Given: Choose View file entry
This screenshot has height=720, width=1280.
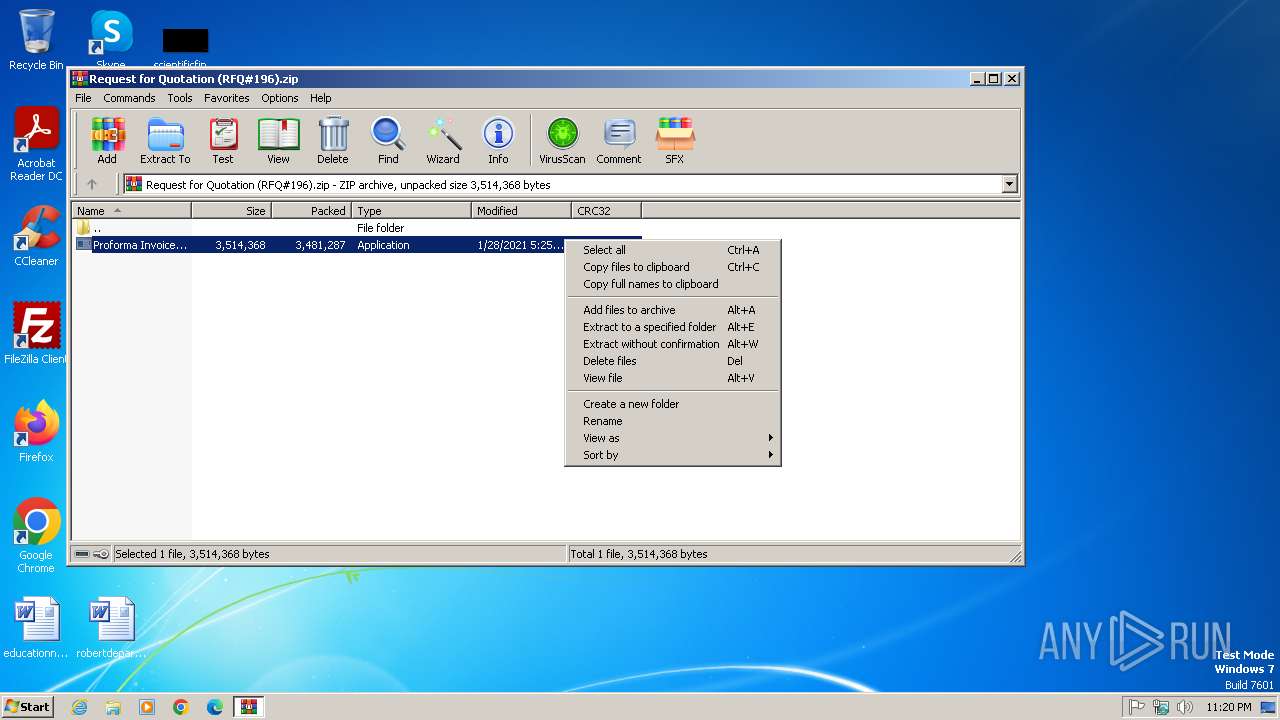Looking at the screenshot, I should click(673, 378).
